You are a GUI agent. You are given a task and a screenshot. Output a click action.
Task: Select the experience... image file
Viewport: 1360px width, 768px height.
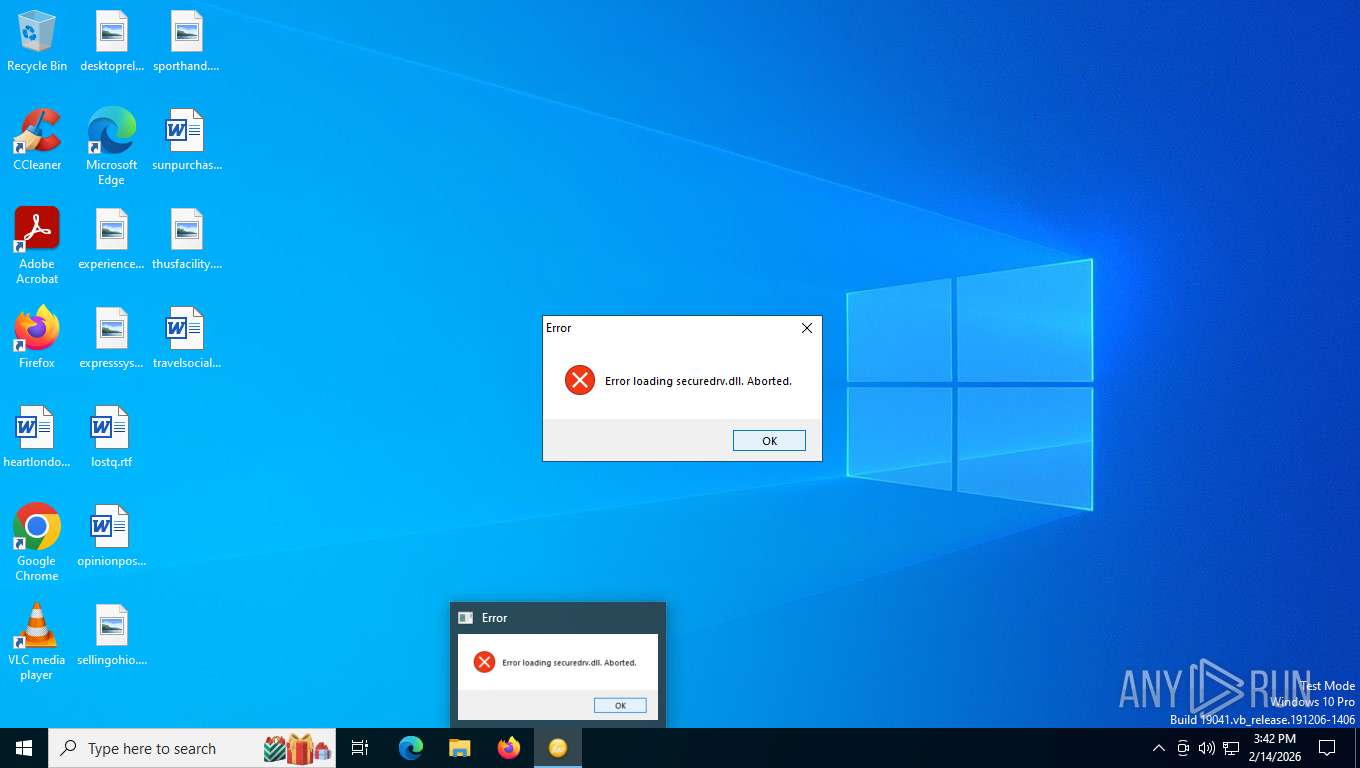coord(111,240)
